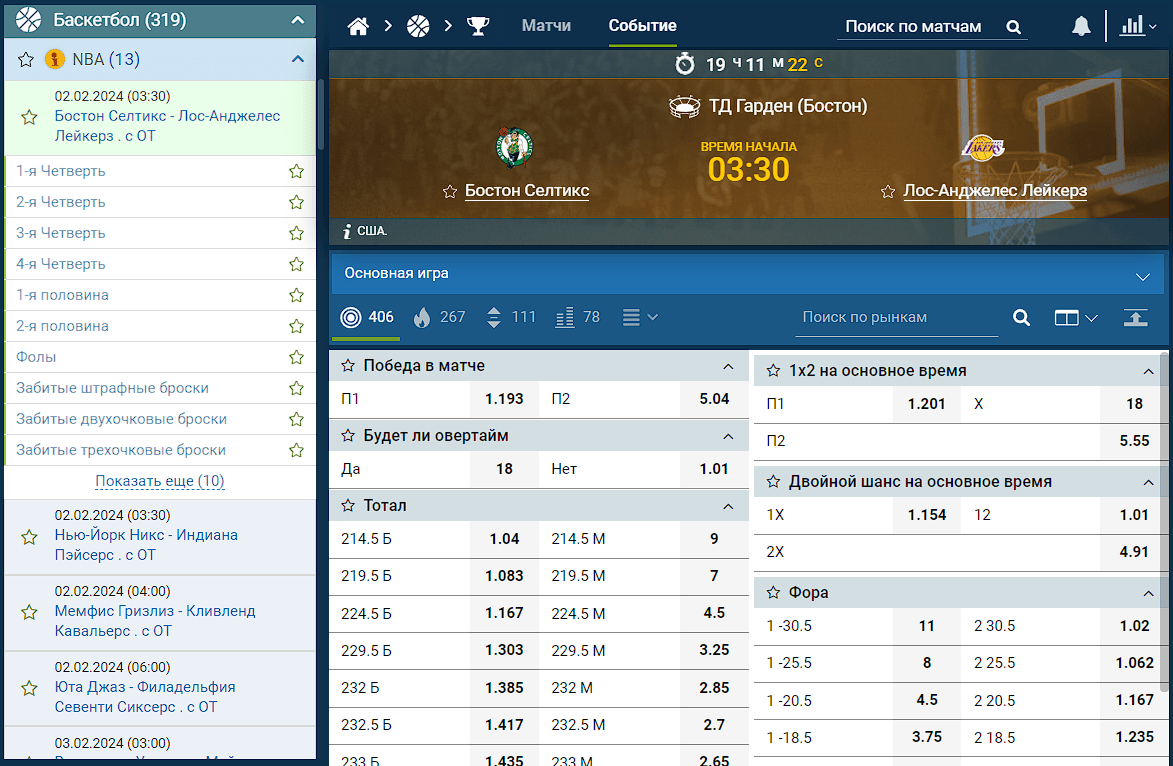
Task: Click the match search magnifier icon
Action: point(1014,27)
